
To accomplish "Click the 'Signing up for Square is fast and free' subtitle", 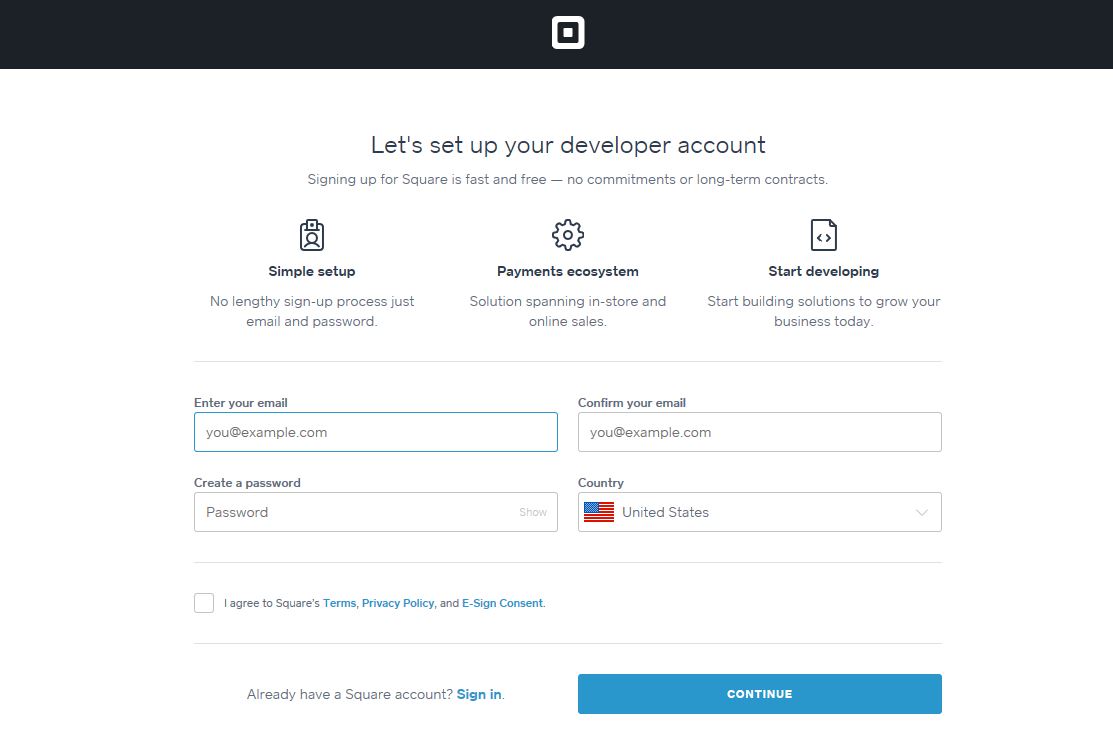I will [x=568, y=180].
